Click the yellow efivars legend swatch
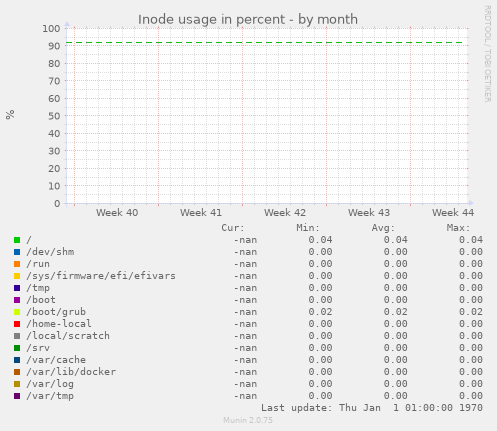Screen dimensions: 497x431 [x=17, y=276]
